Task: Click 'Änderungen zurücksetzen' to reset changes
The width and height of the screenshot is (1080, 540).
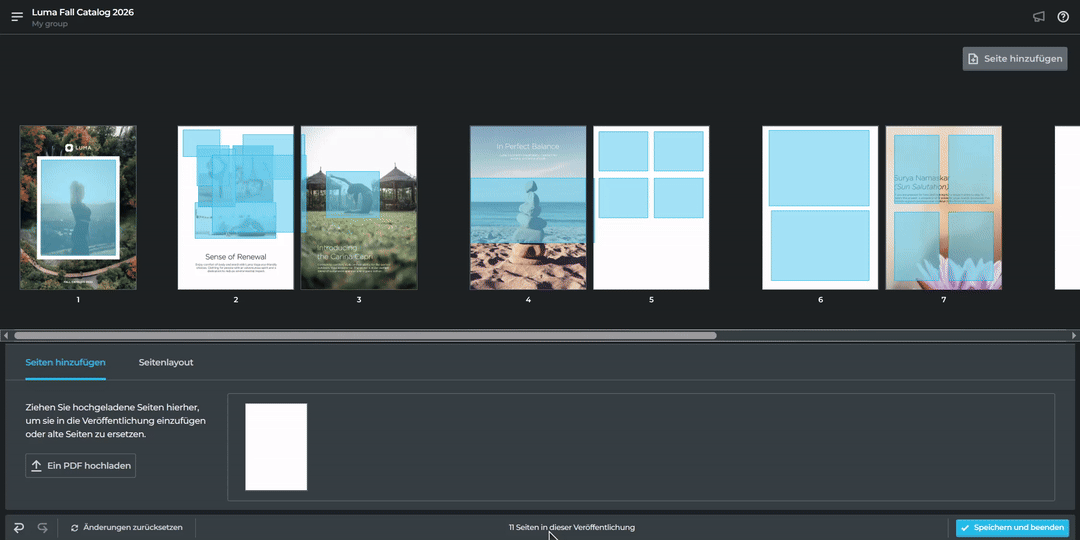Action: point(127,527)
